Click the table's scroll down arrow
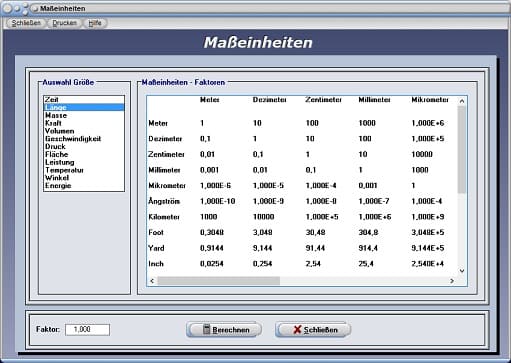511x363 pixels. (x=462, y=271)
